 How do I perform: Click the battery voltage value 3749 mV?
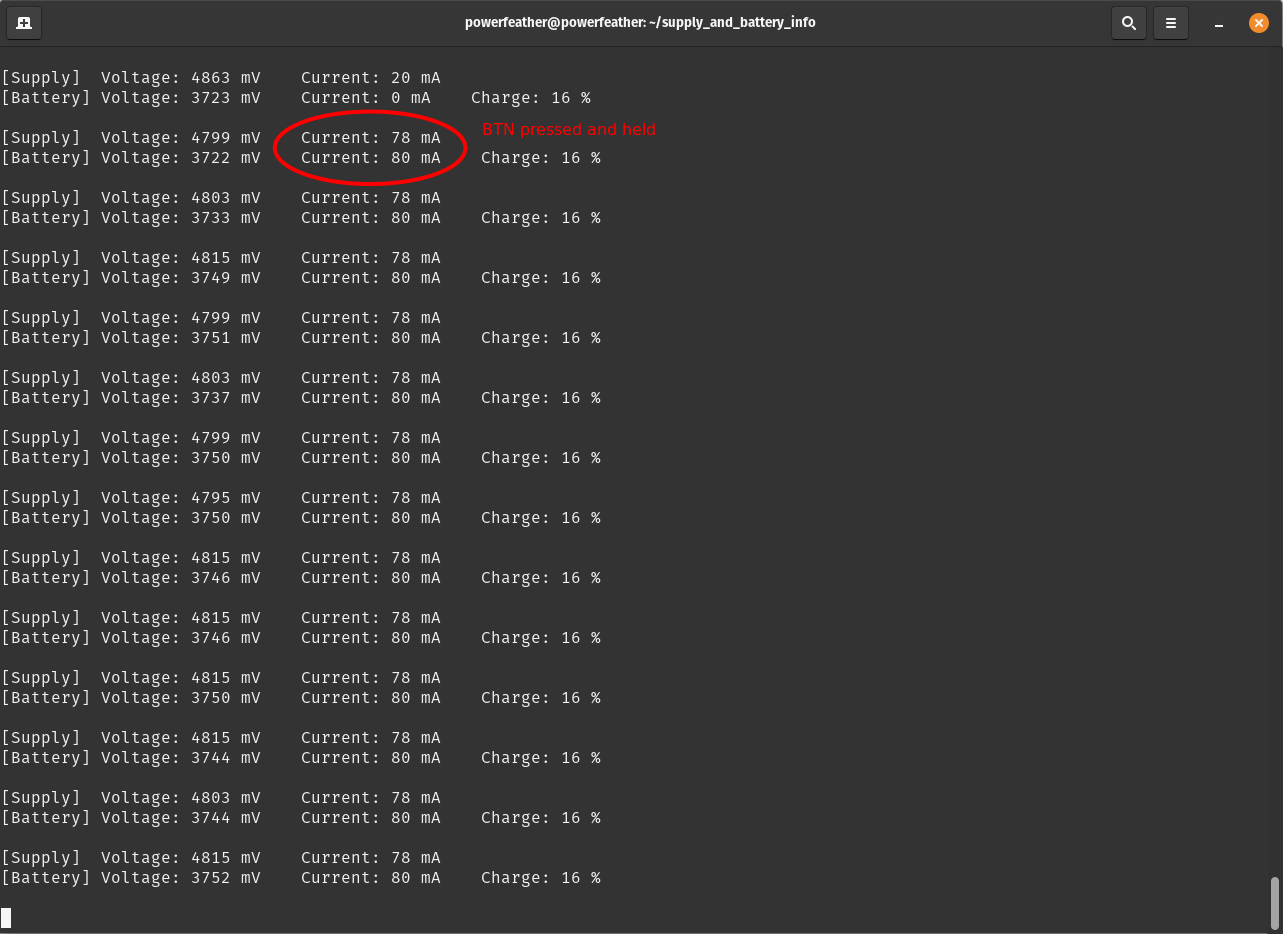[225, 278]
